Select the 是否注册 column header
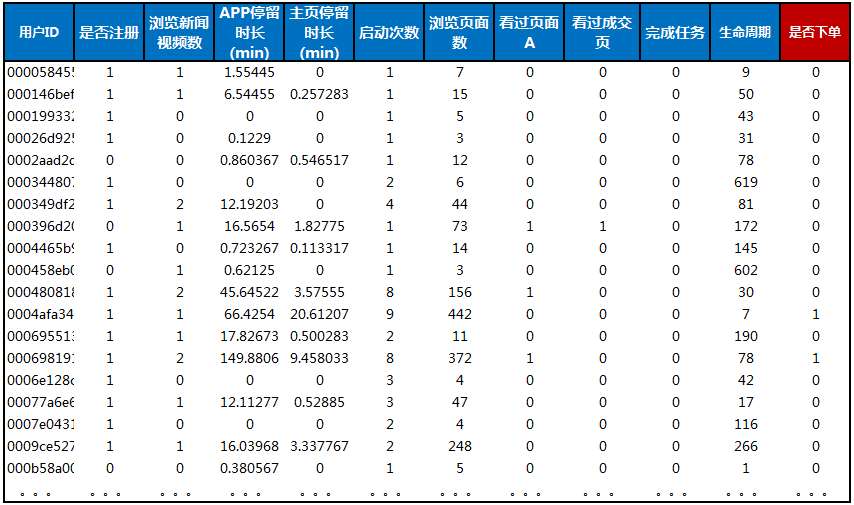 click(109, 32)
